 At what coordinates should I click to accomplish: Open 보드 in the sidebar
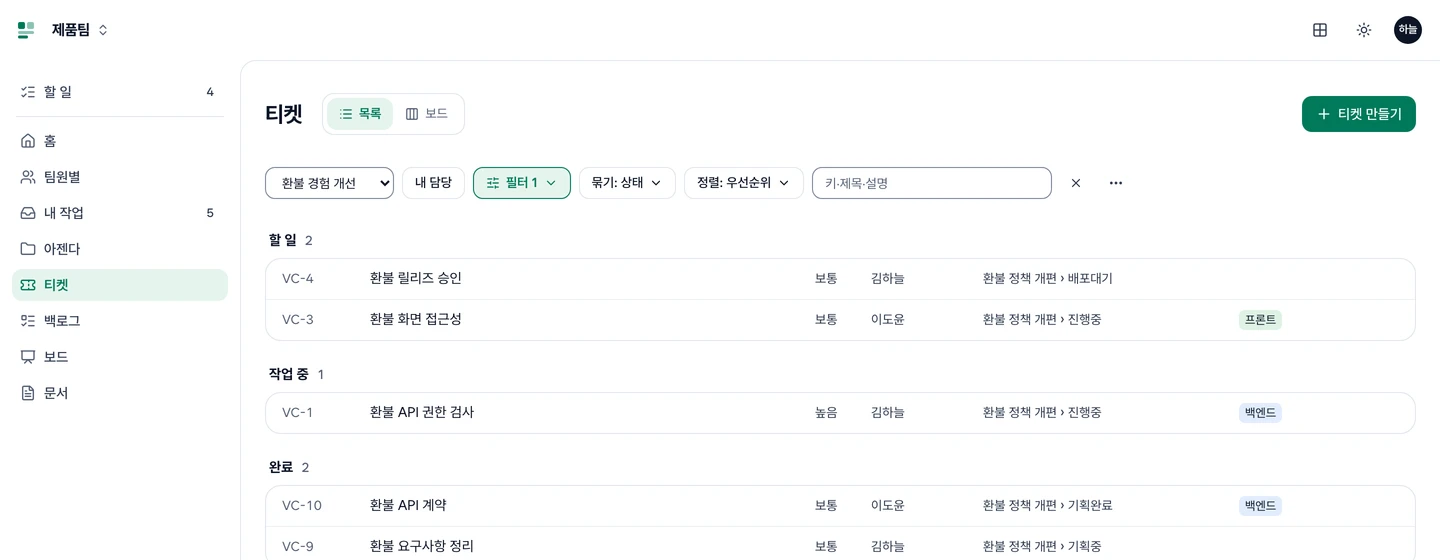point(120,357)
